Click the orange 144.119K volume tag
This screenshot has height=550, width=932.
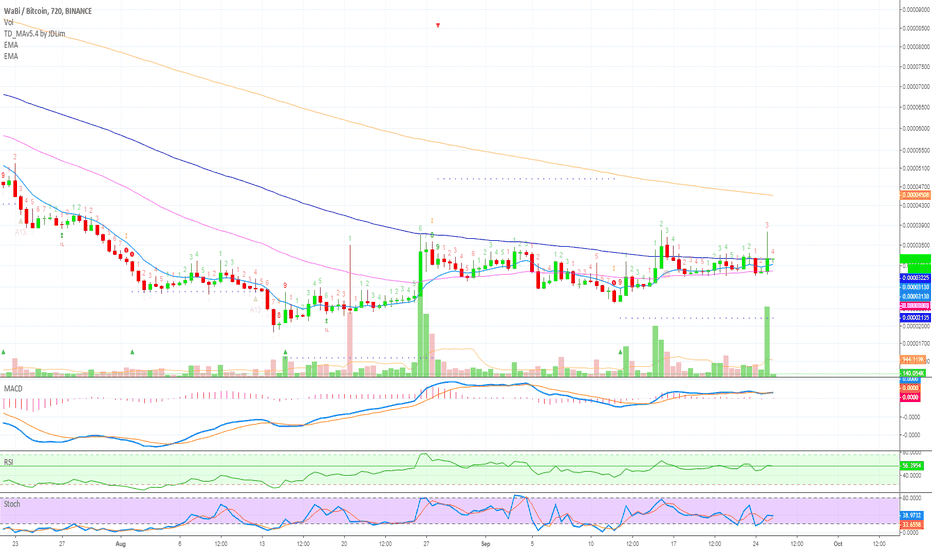click(x=914, y=360)
